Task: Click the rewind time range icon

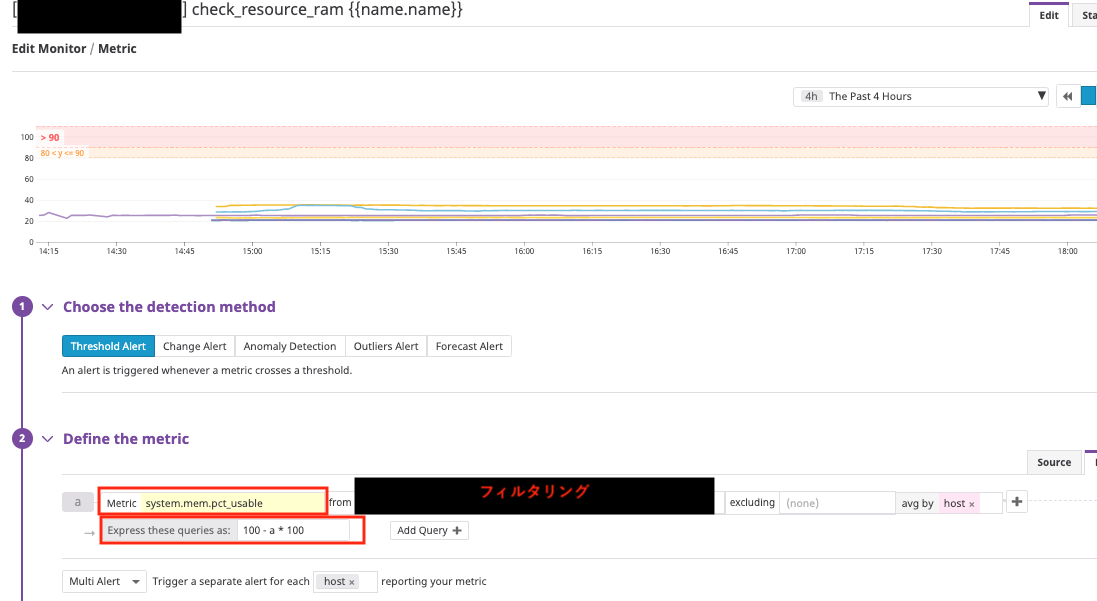Action: (x=1068, y=97)
